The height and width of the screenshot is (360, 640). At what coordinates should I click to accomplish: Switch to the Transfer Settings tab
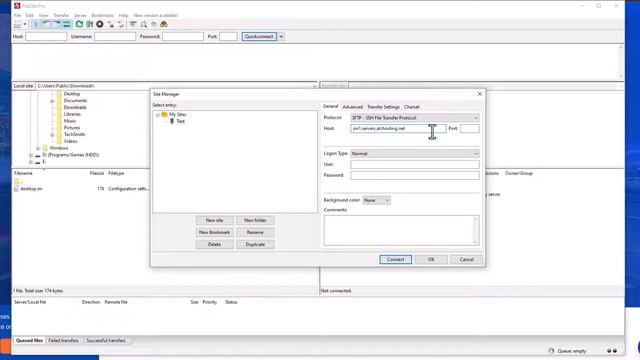[383, 107]
